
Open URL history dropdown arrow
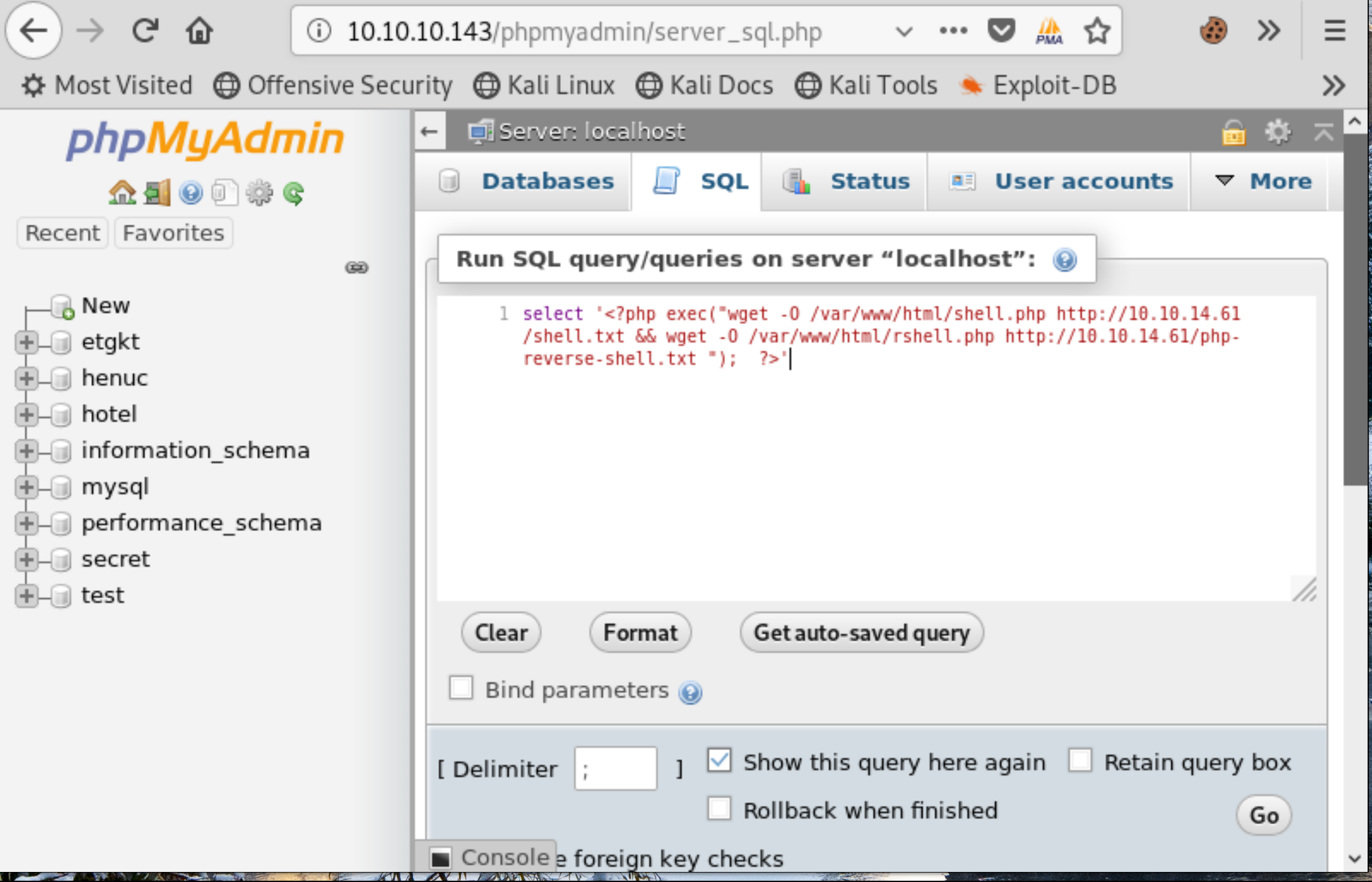point(904,31)
